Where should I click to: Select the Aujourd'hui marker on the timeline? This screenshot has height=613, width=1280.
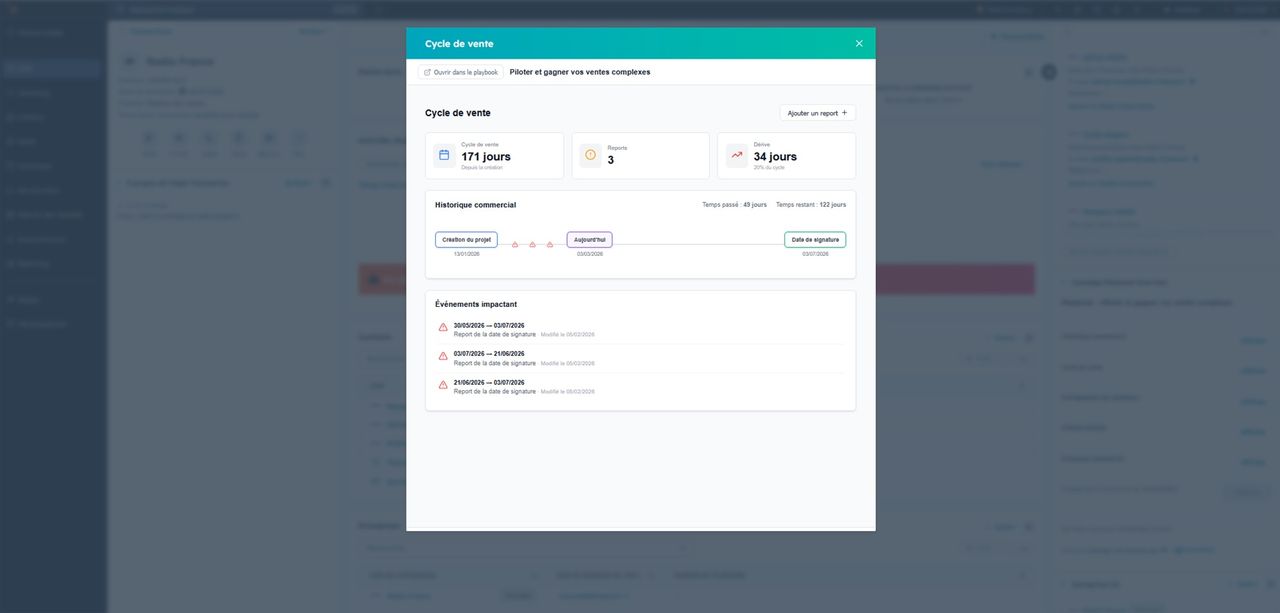[x=589, y=238]
